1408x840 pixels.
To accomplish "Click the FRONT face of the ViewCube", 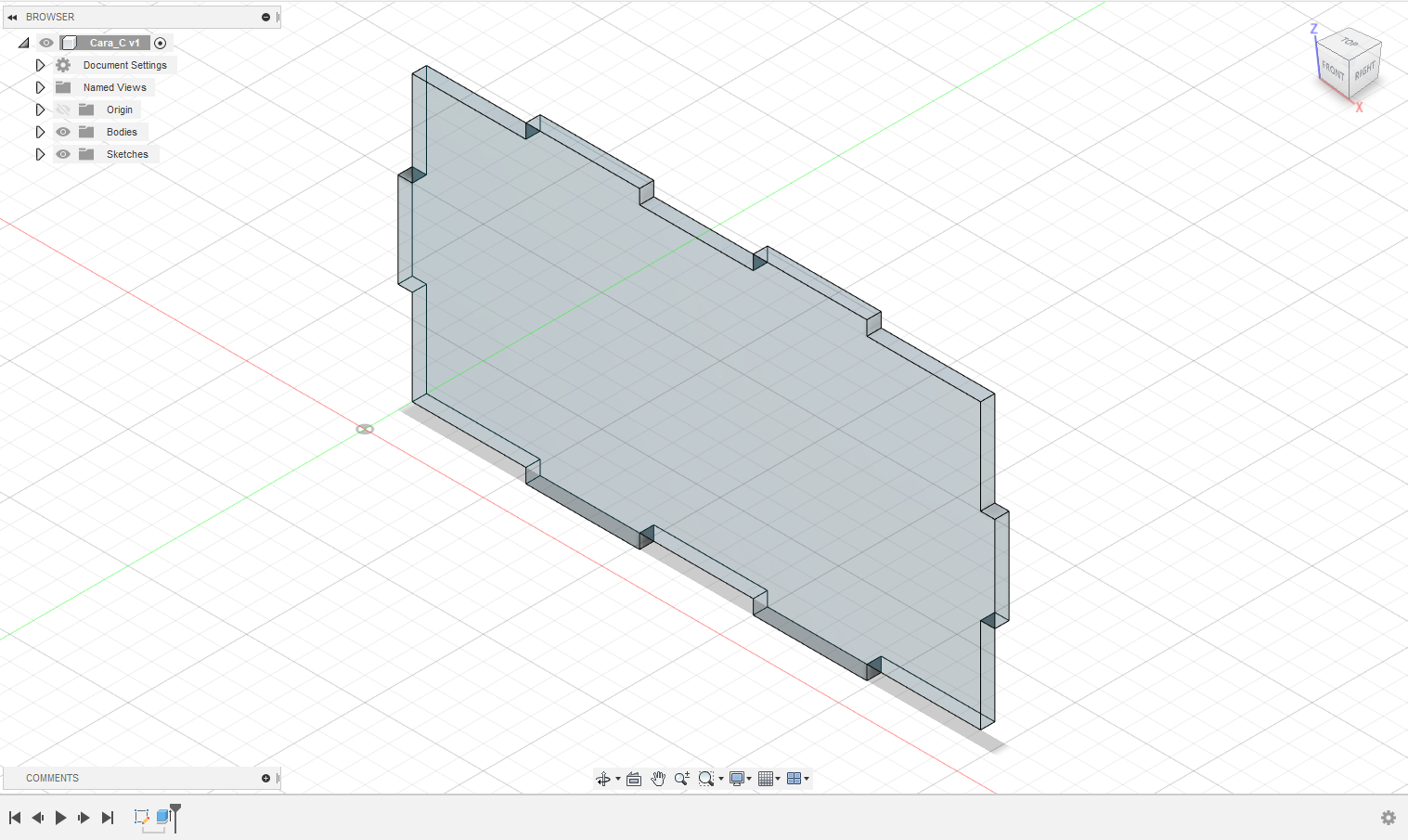I will point(1333,71).
